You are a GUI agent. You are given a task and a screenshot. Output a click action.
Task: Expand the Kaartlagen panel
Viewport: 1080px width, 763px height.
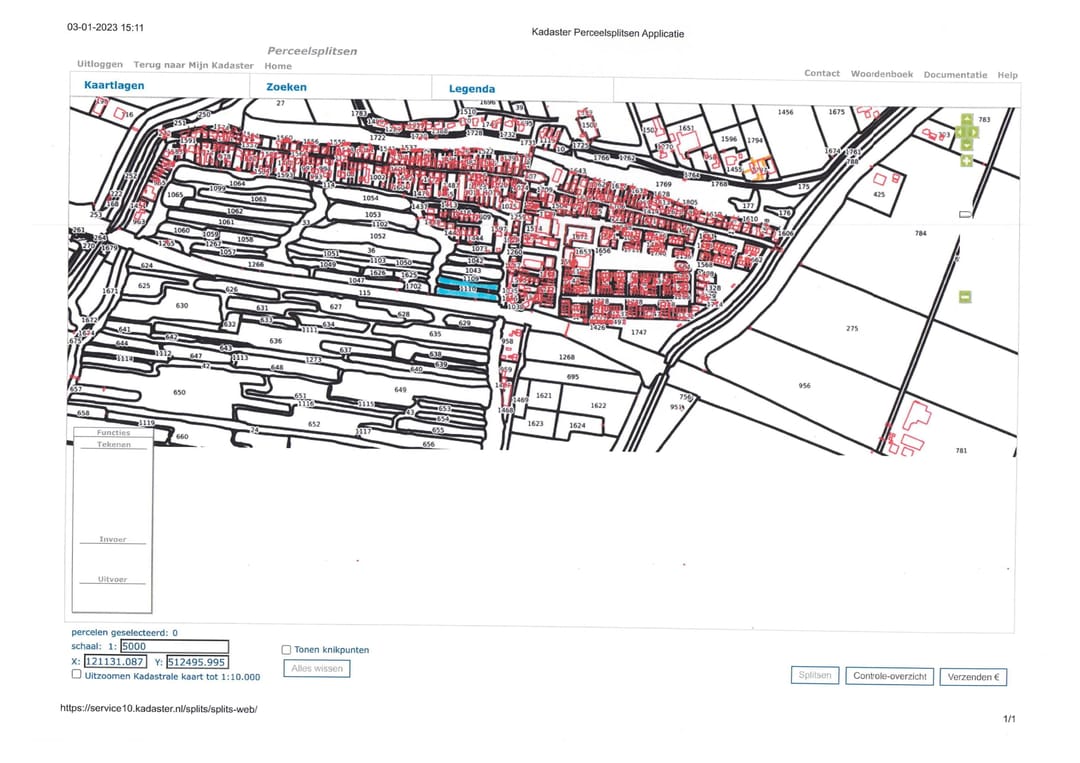coord(114,86)
